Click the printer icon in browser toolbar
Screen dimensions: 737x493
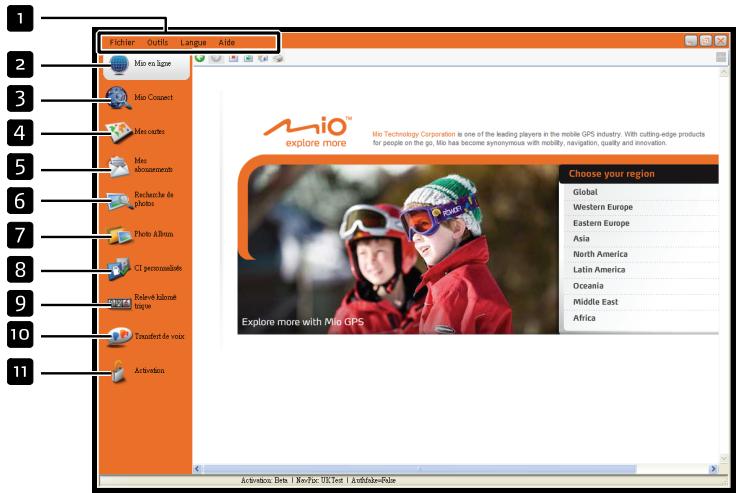pyautogui.click(x=278, y=58)
